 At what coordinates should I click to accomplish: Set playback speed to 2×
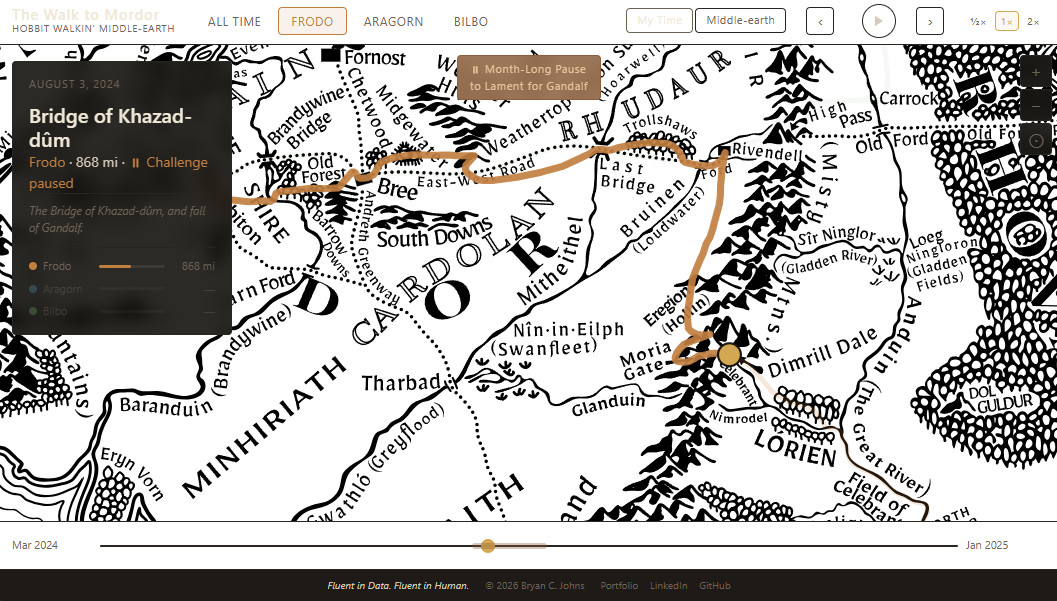1033,22
